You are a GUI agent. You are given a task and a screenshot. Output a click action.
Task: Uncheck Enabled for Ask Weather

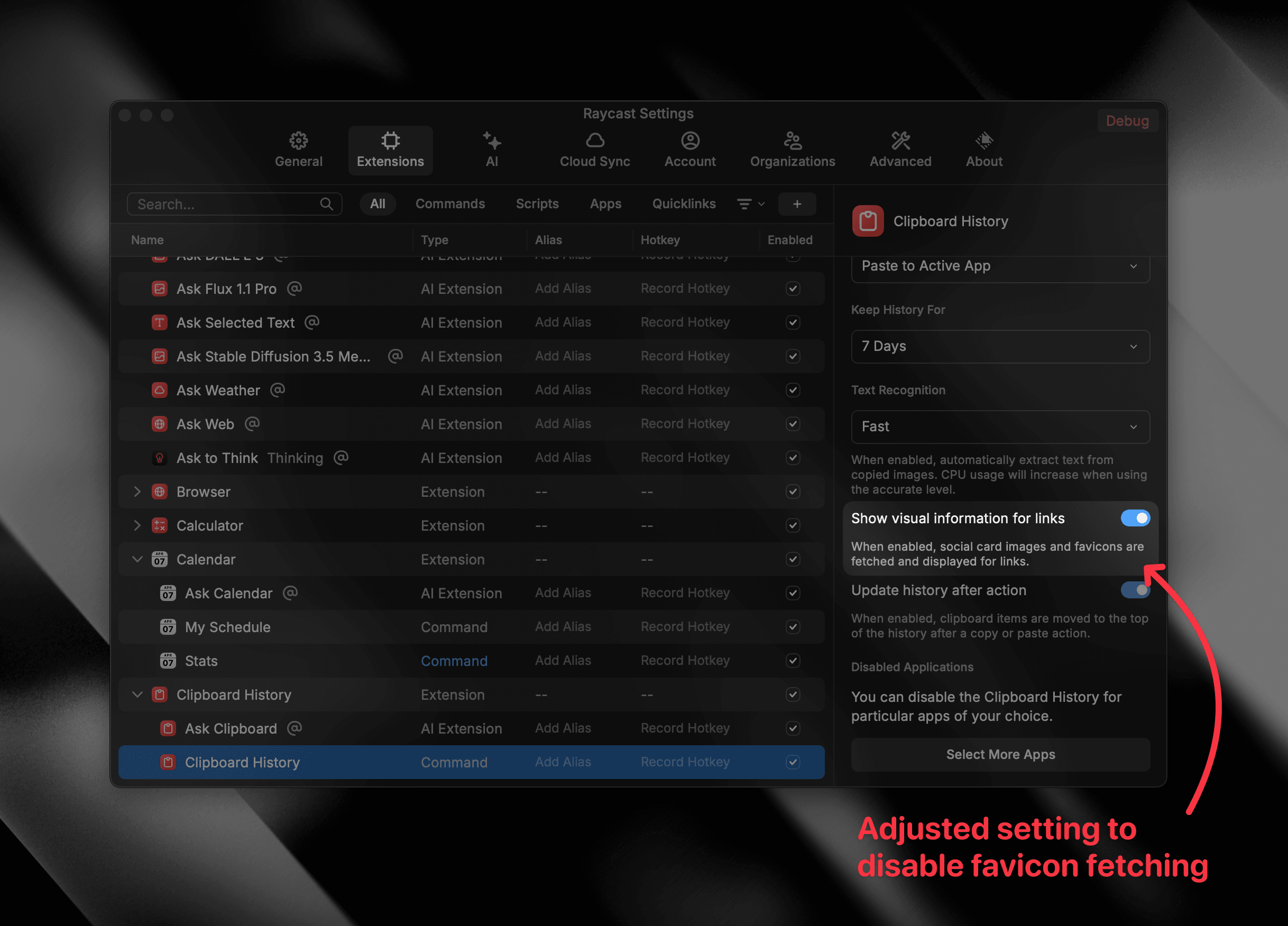pyautogui.click(x=793, y=390)
